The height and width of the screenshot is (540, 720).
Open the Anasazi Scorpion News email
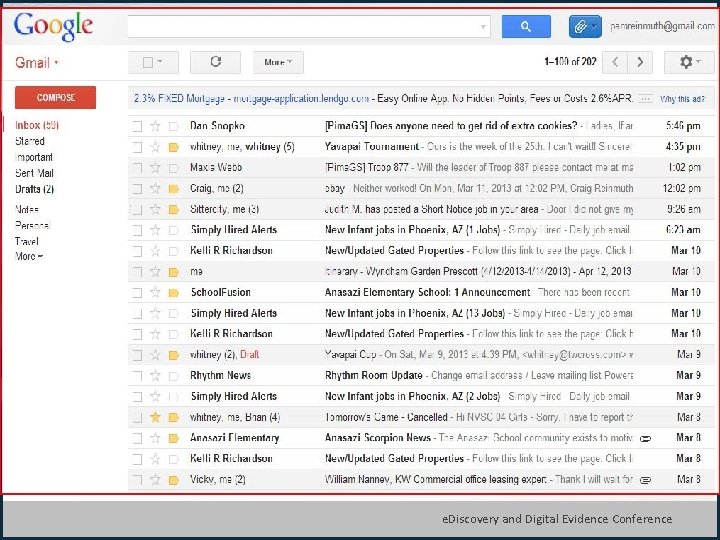377,438
